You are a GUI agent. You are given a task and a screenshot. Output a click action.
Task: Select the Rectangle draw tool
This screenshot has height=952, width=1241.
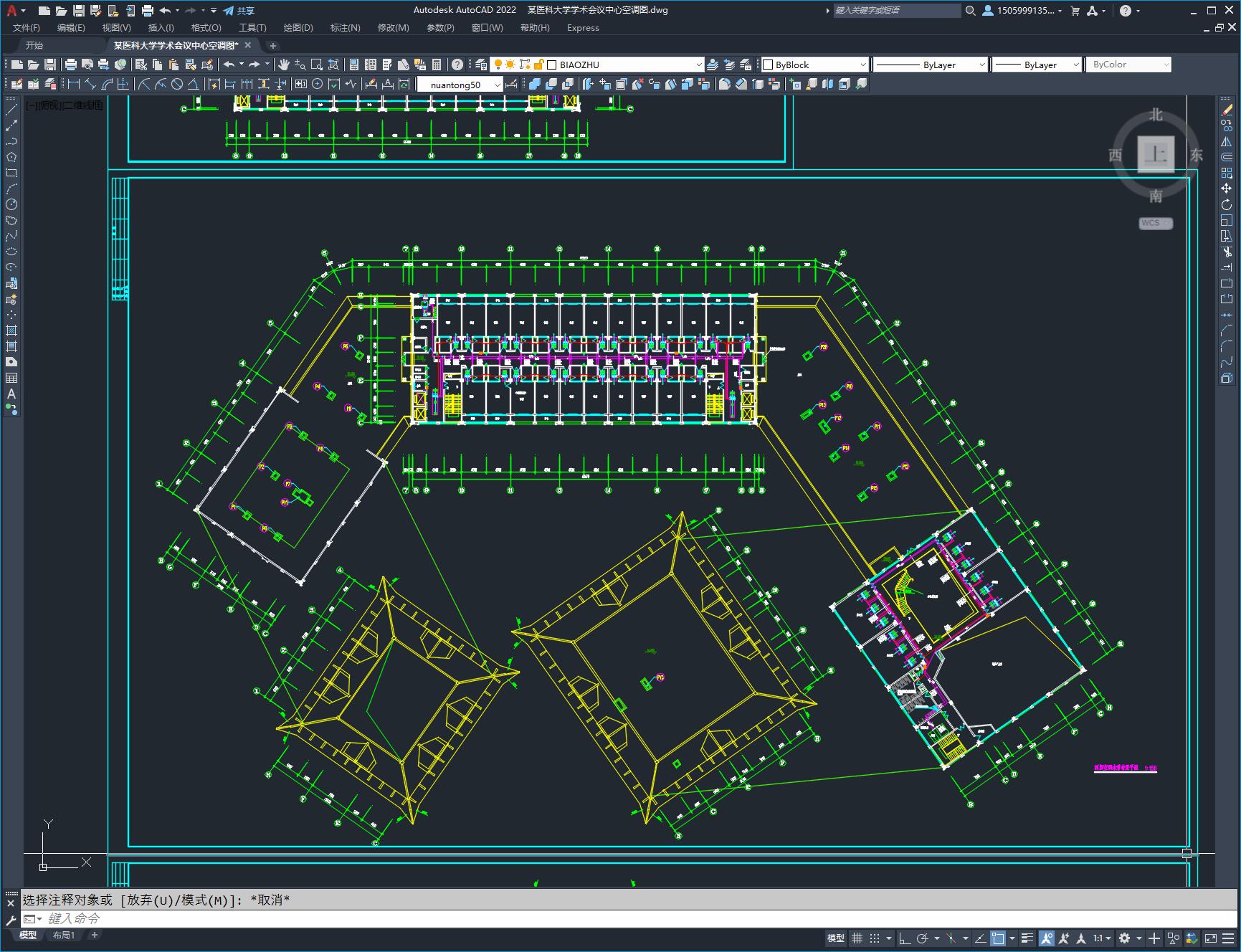11,173
